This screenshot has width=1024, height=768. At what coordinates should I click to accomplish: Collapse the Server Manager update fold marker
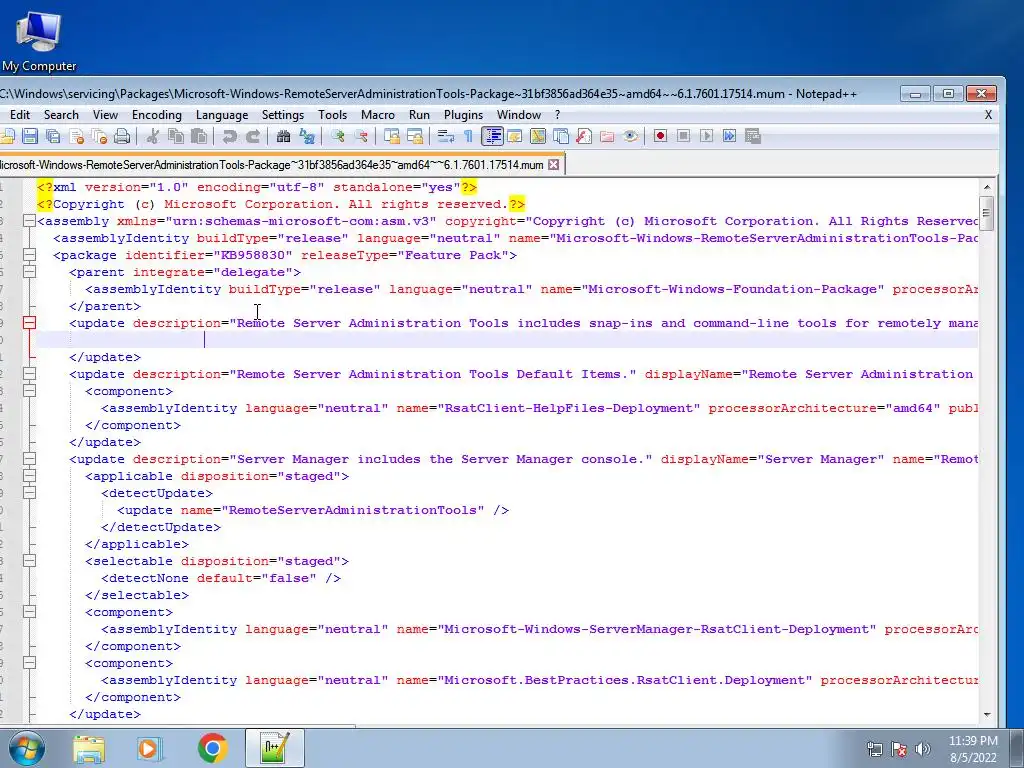pos(29,458)
